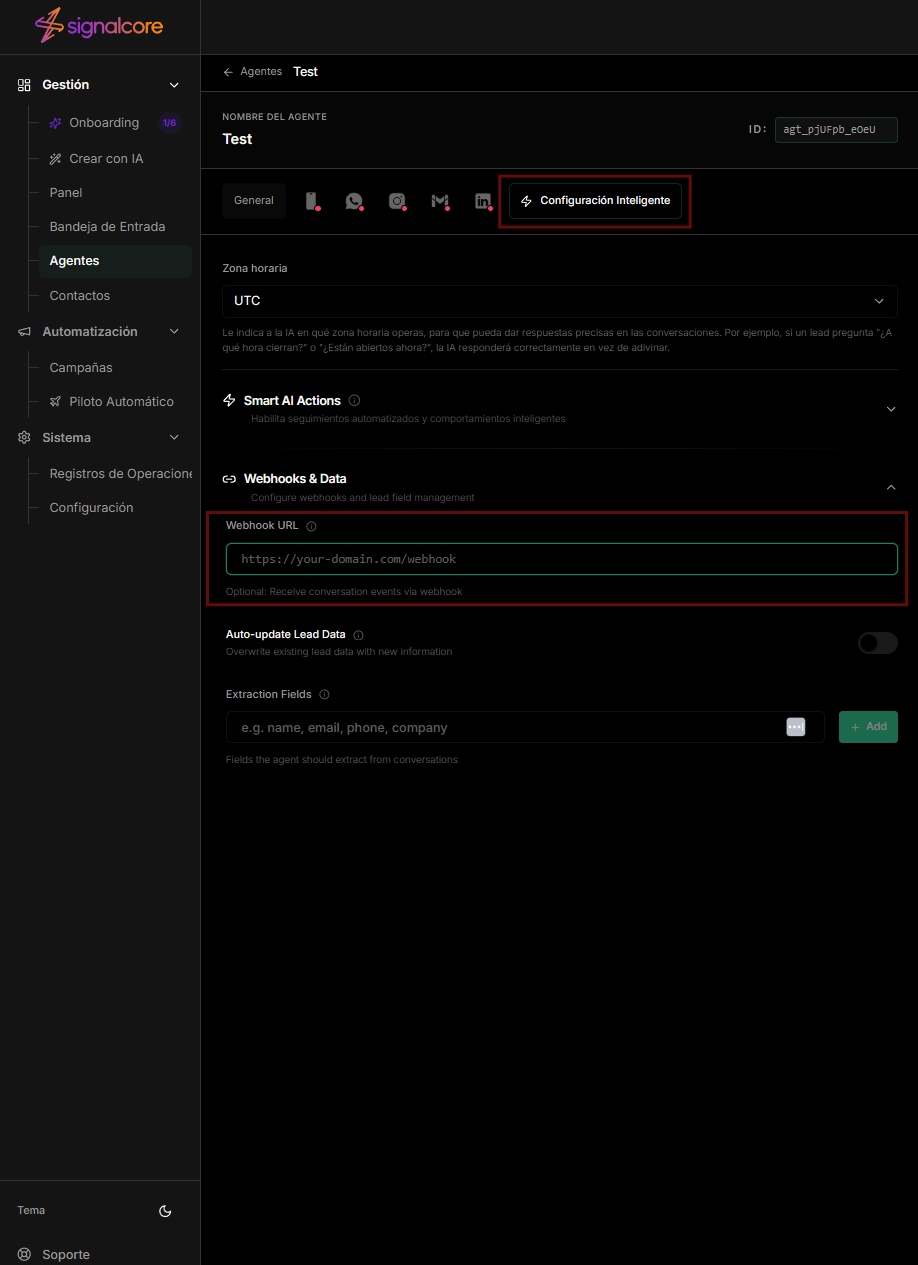The height and width of the screenshot is (1265, 918).
Task: Open the Instagram channel tab icon
Action: (397, 201)
